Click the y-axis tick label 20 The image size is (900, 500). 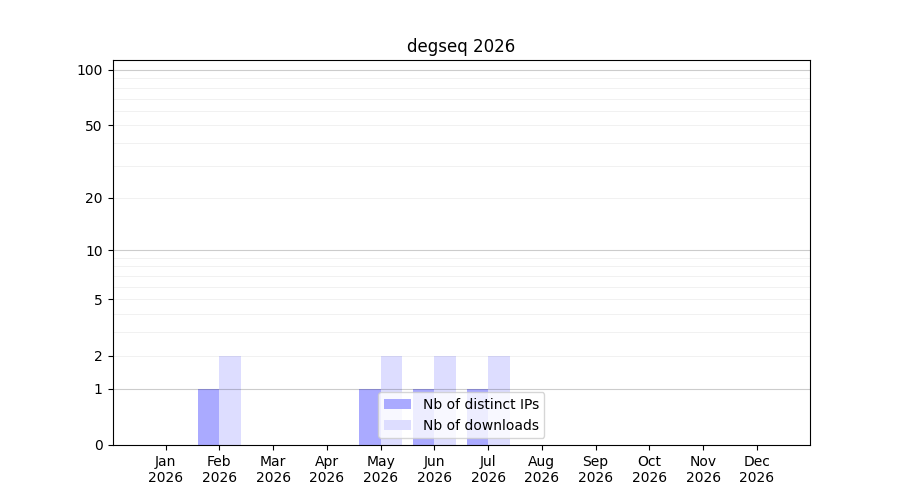pyautogui.click(x=94, y=199)
